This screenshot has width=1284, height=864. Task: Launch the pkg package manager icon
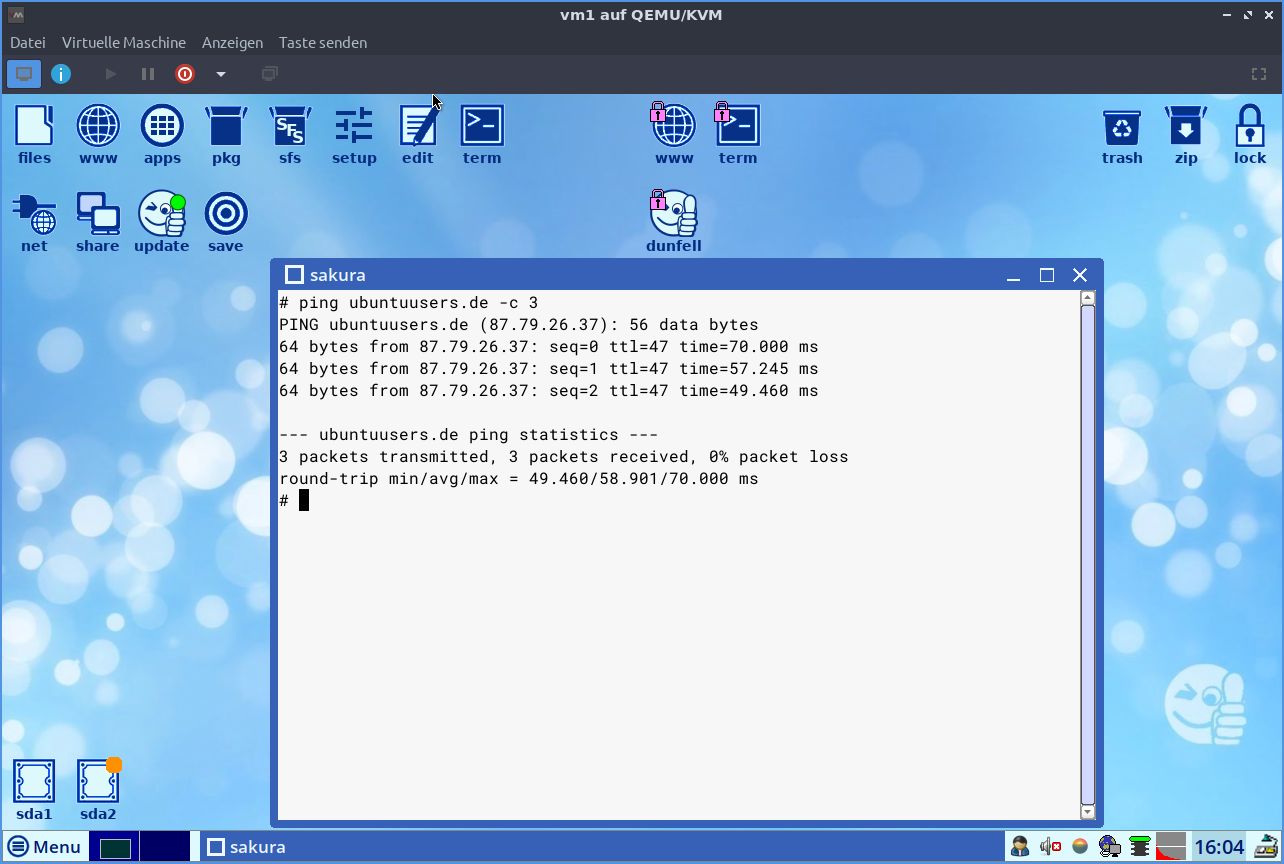pyautogui.click(x=226, y=134)
